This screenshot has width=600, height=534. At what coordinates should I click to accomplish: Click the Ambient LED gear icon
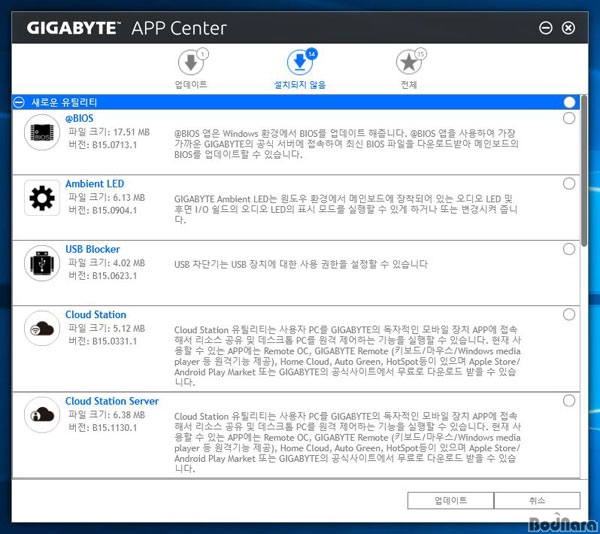[42, 198]
